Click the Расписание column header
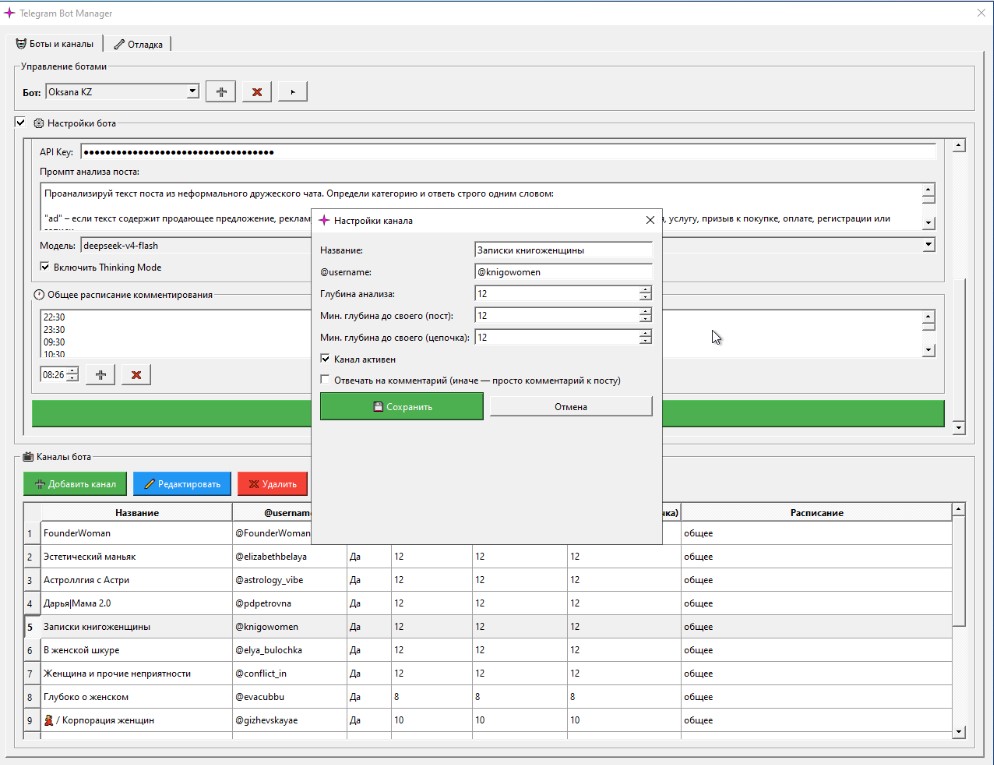 click(816, 512)
